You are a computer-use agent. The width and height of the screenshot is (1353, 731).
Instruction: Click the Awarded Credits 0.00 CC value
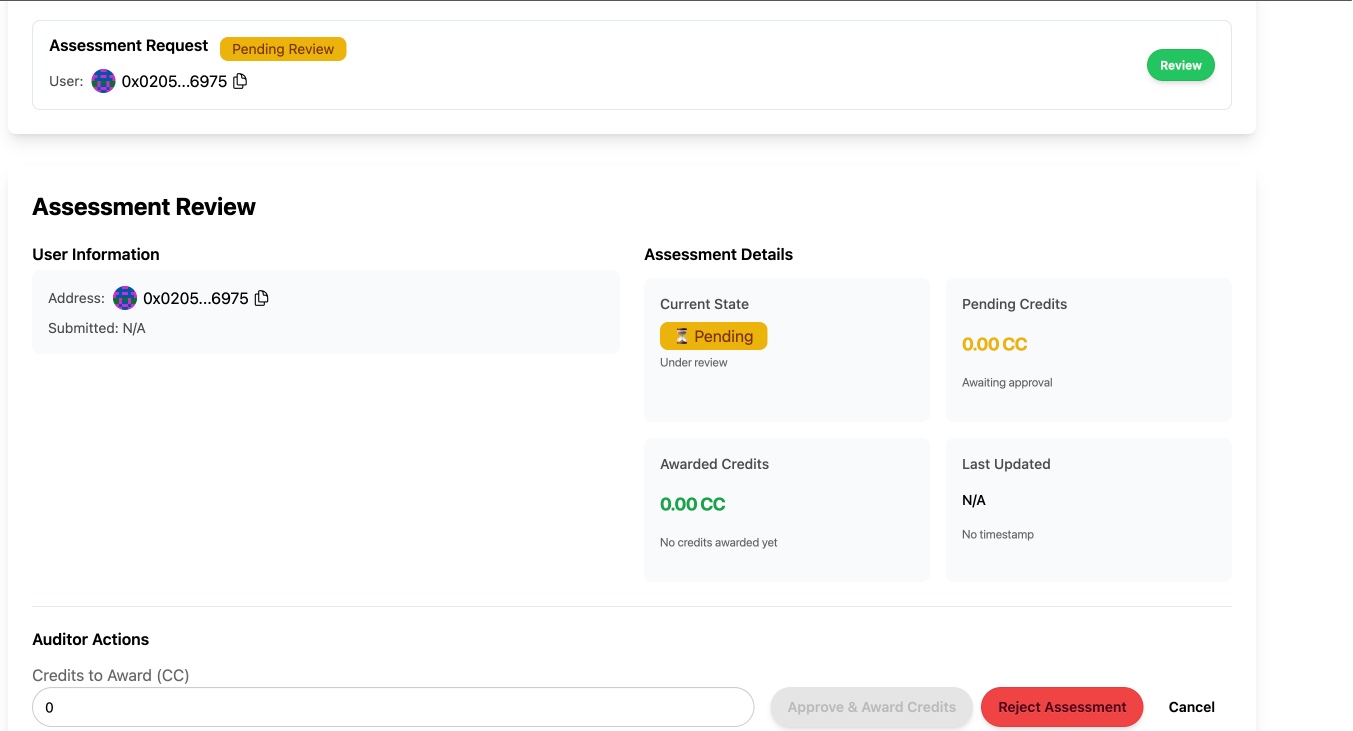pos(692,504)
